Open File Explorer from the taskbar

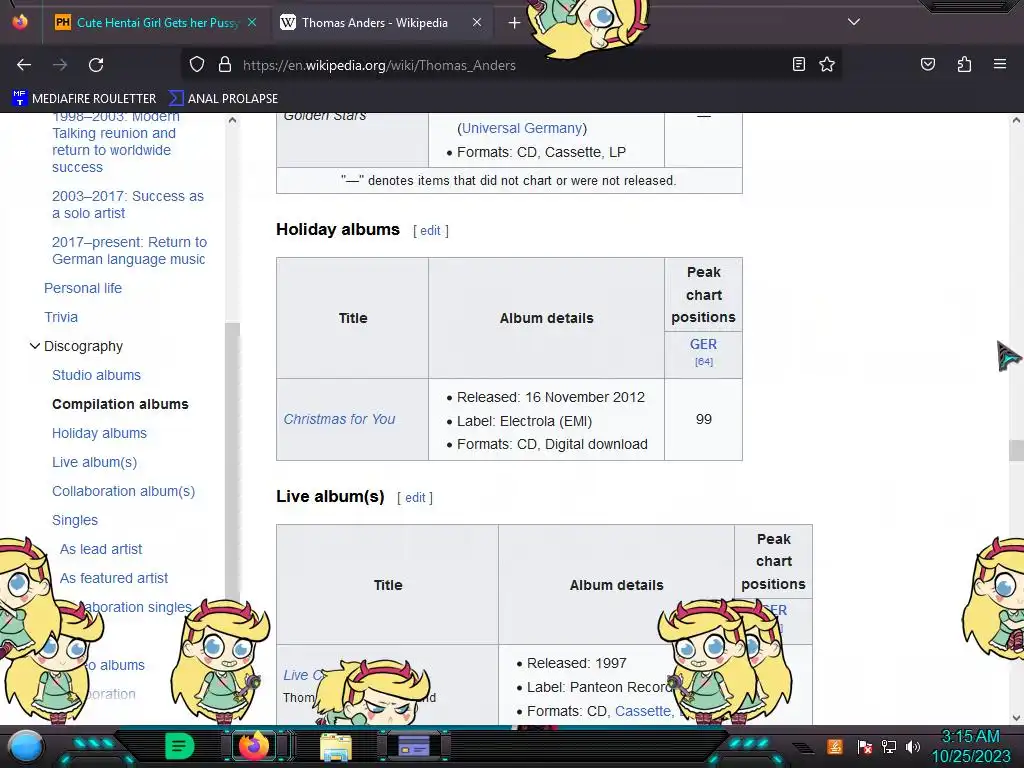336,747
